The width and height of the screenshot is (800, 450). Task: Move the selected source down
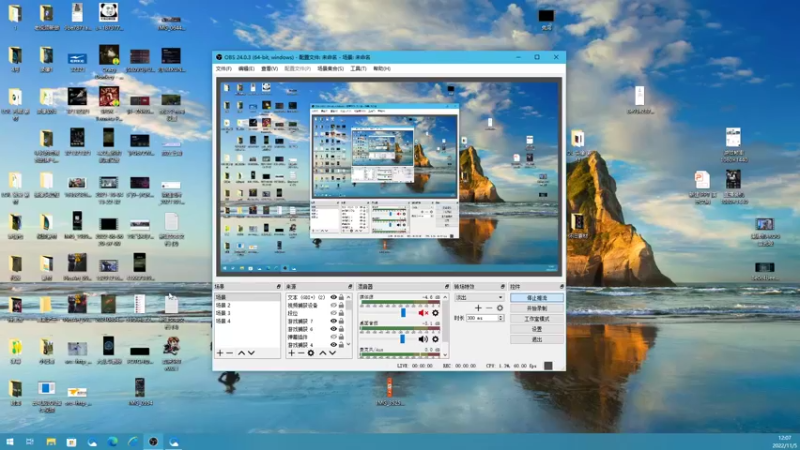[332, 353]
